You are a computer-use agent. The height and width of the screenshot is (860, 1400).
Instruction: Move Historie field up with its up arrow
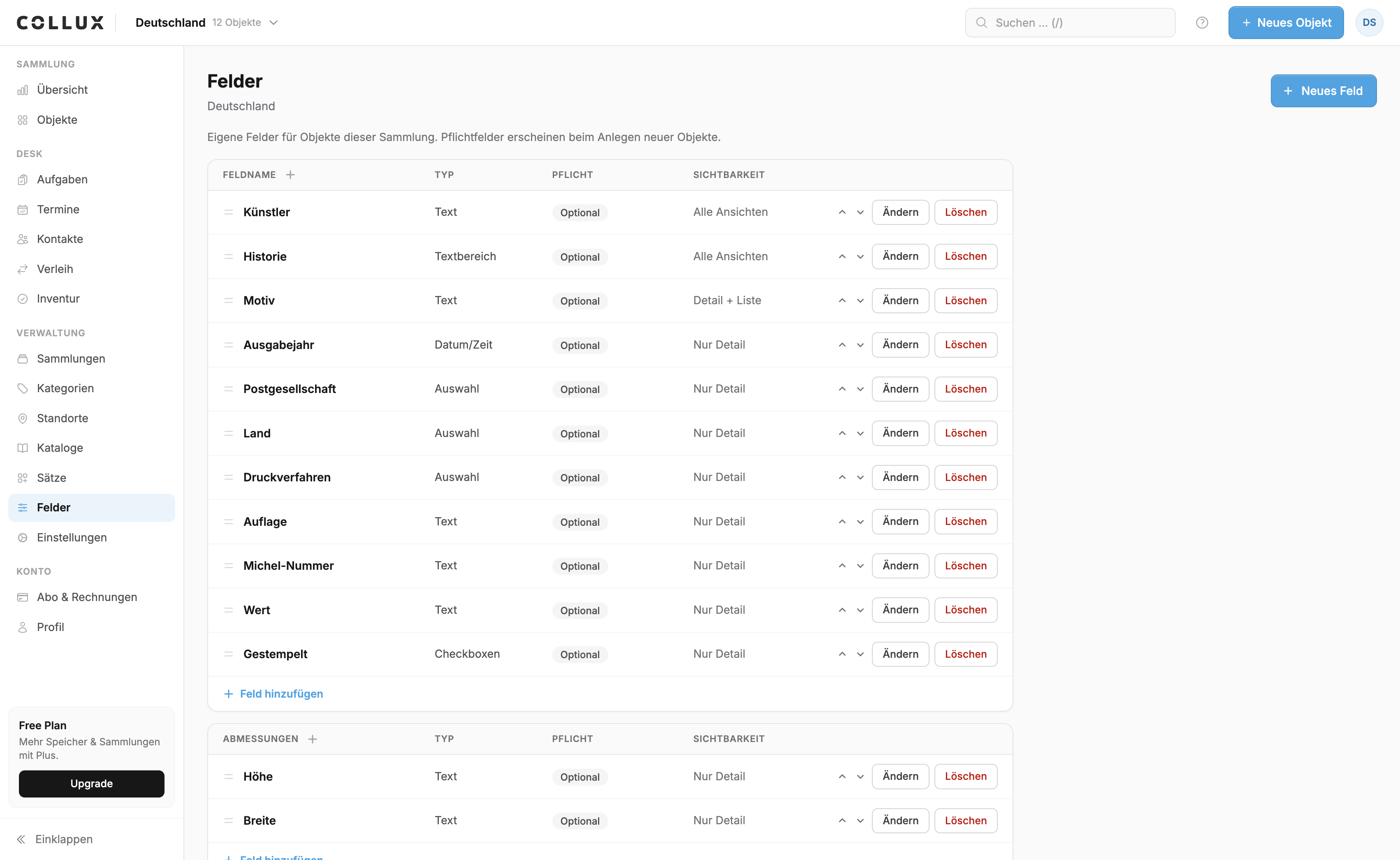point(842,257)
